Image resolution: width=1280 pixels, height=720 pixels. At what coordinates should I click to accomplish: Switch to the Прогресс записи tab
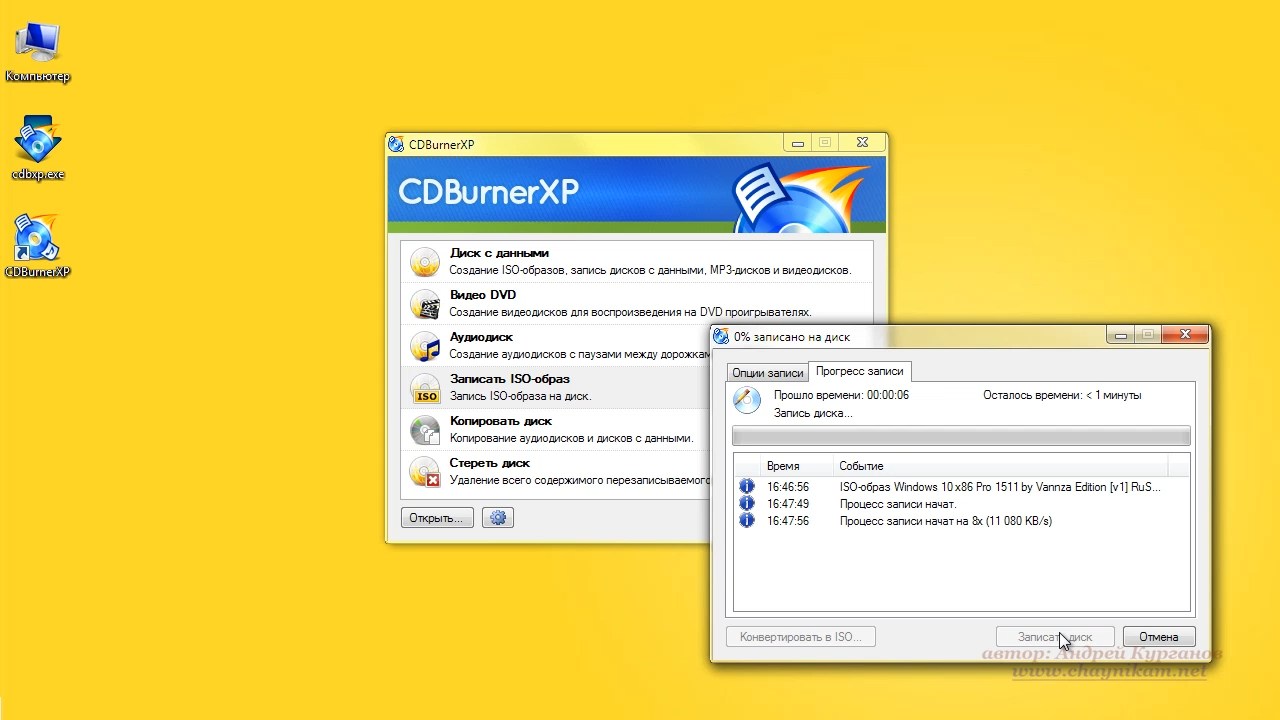(860, 371)
